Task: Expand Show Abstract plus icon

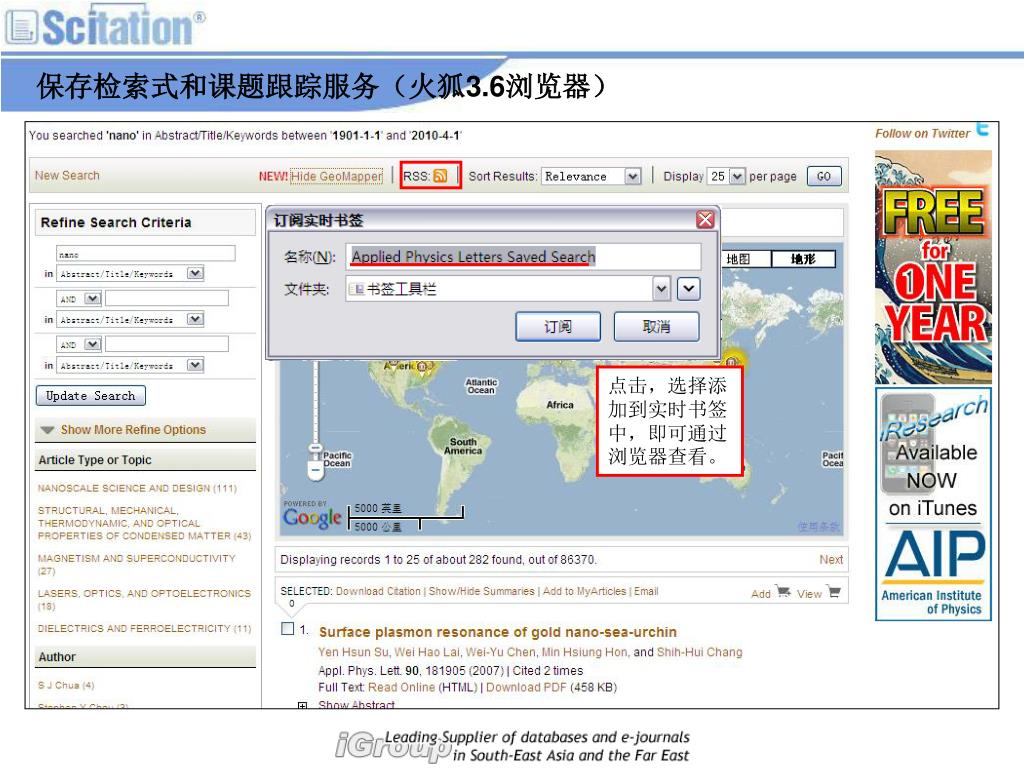Action: coord(302,705)
